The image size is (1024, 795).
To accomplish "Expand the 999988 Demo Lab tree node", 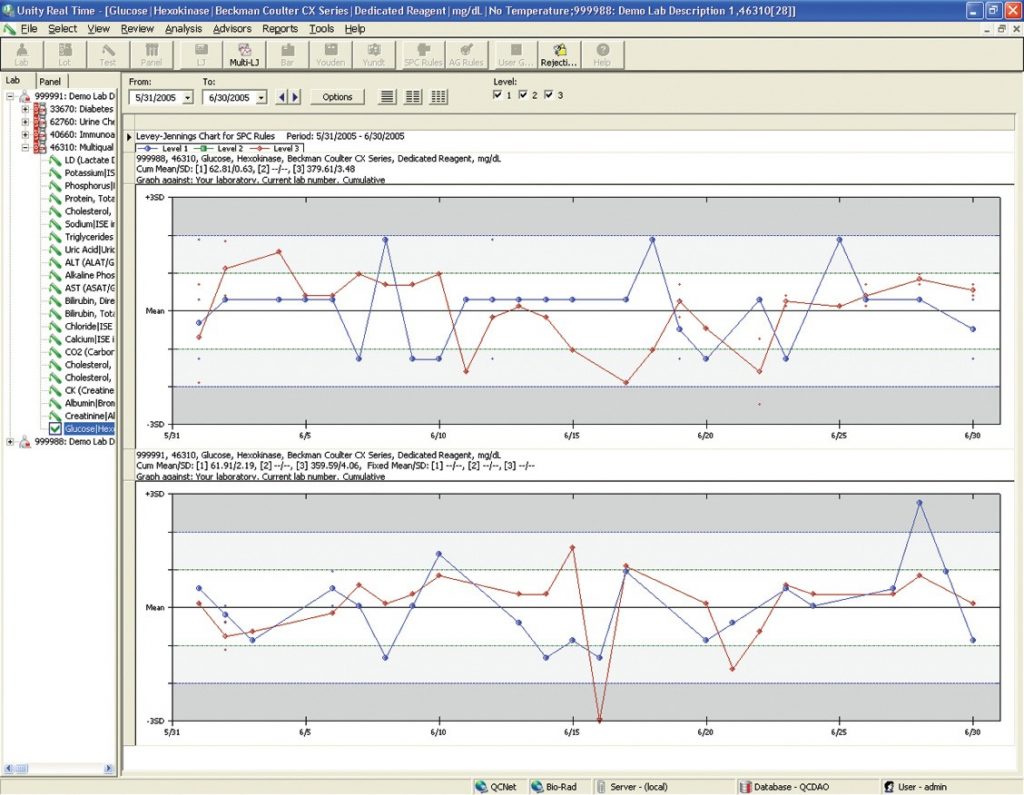I will (10, 442).
